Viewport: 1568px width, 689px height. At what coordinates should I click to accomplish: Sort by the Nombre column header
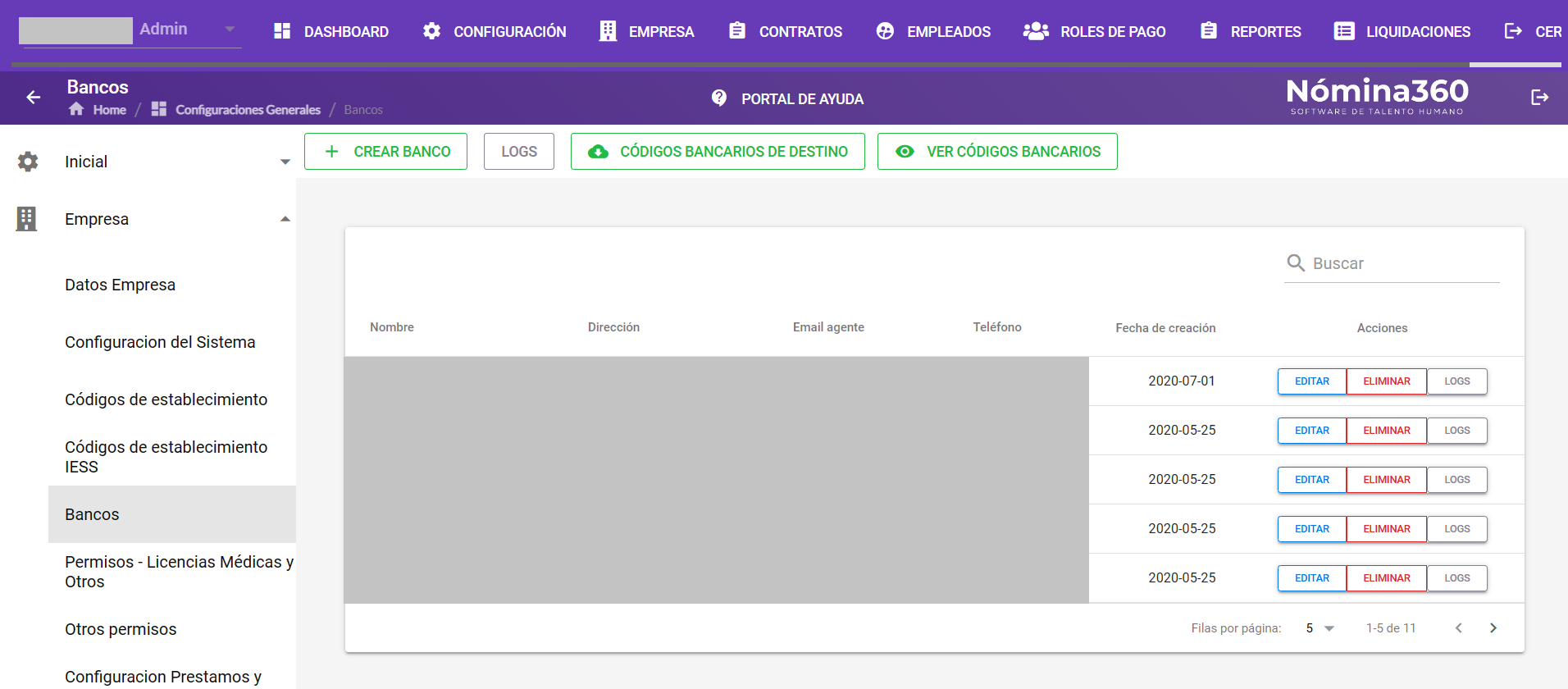pos(392,327)
